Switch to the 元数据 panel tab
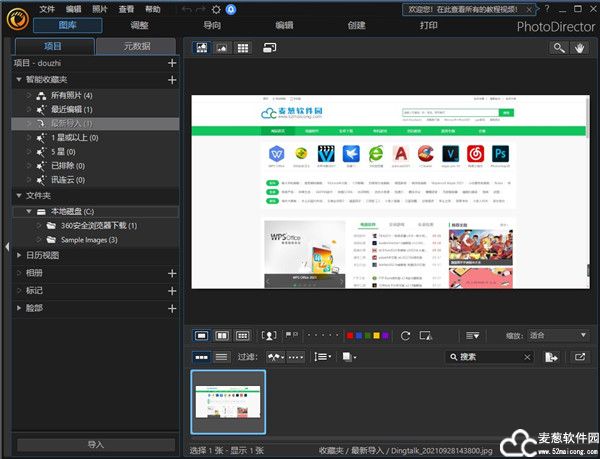The width and height of the screenshot is (600, 459). coord(135,46)
